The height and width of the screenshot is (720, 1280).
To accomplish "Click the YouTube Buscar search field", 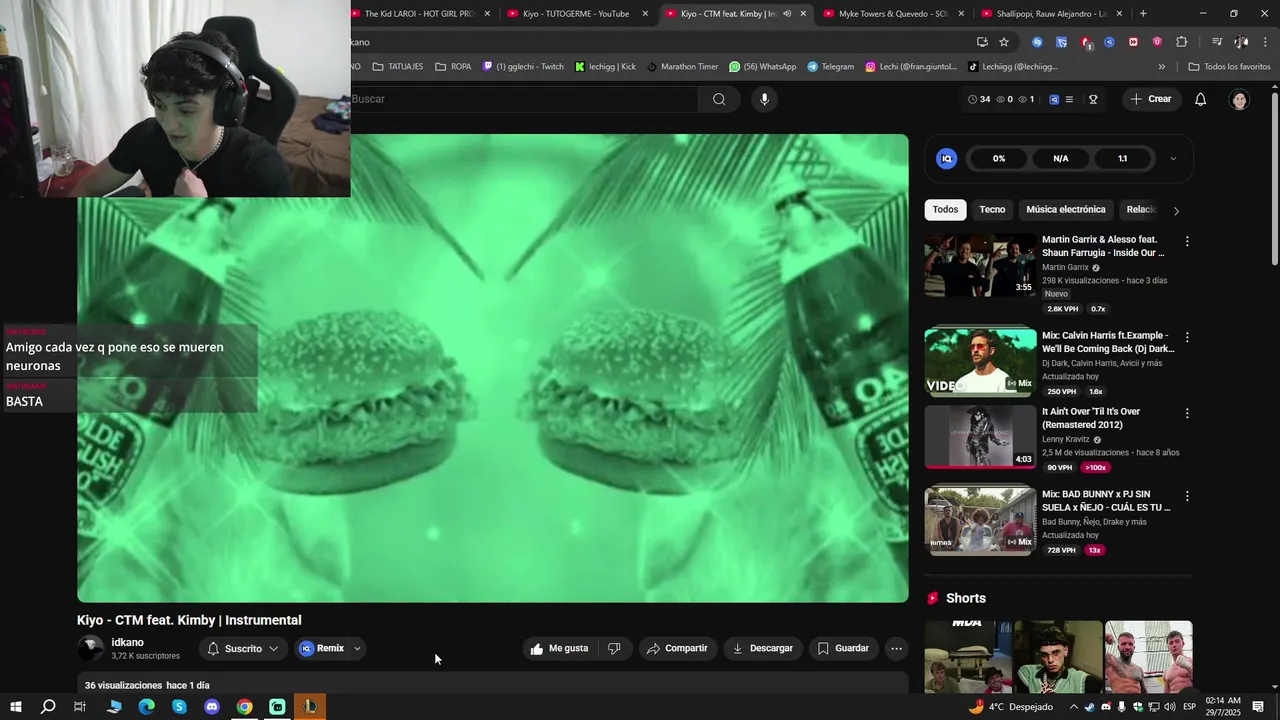I will 523,99.
